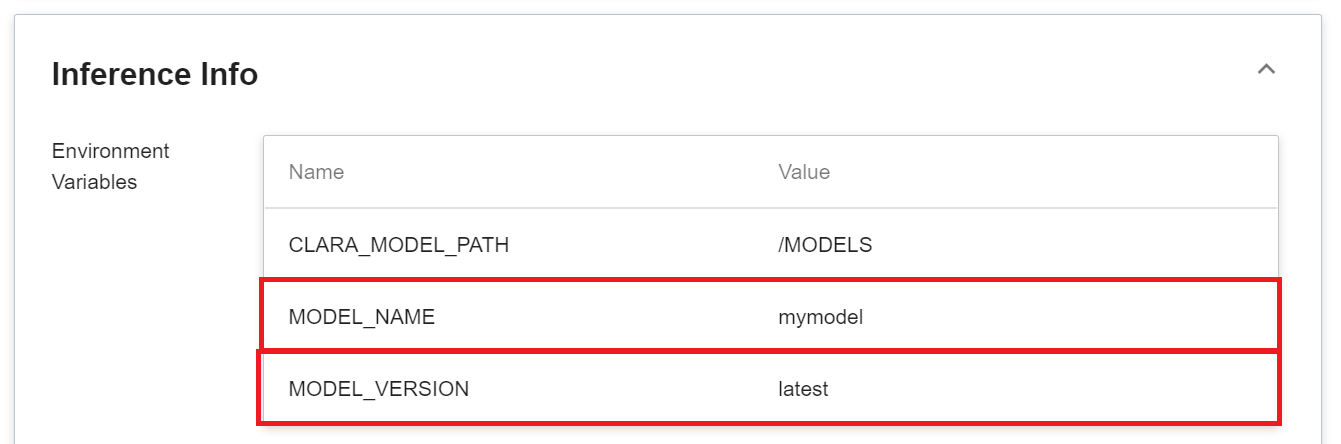Image resolution: width=1341 pixels, height=444 pixels.
Task: Click the word Environment in the label
Action: (111, 151)
